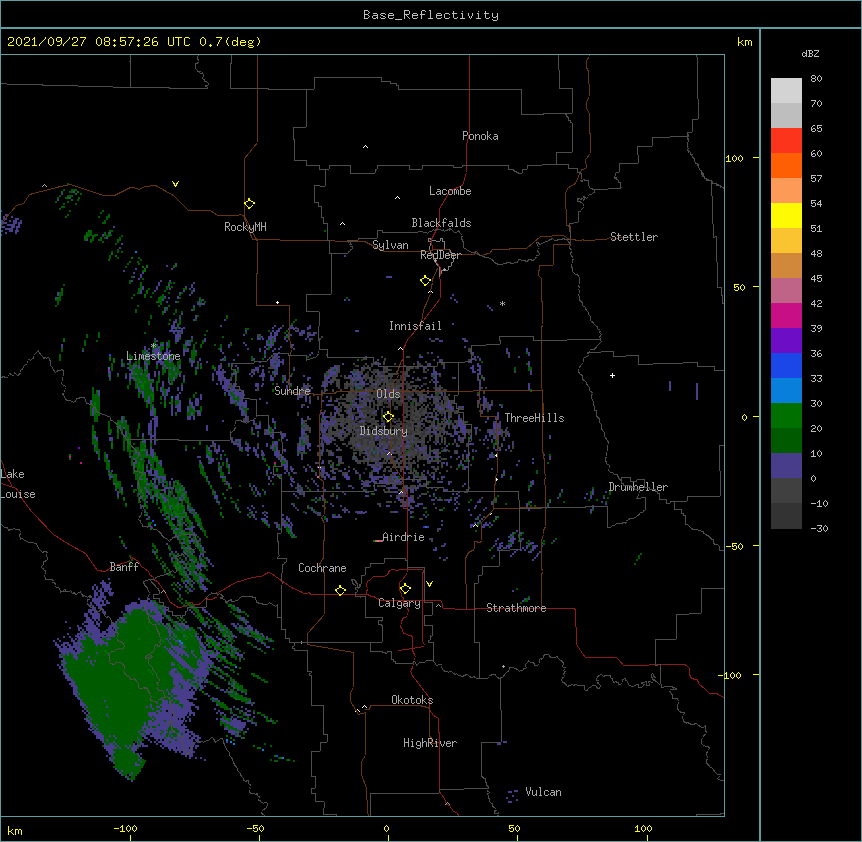Select the magenta 42-39 dBZ swatch
The height and width of the screenshot is (842, 862).
pyautogui.click(x=786, y=316)
